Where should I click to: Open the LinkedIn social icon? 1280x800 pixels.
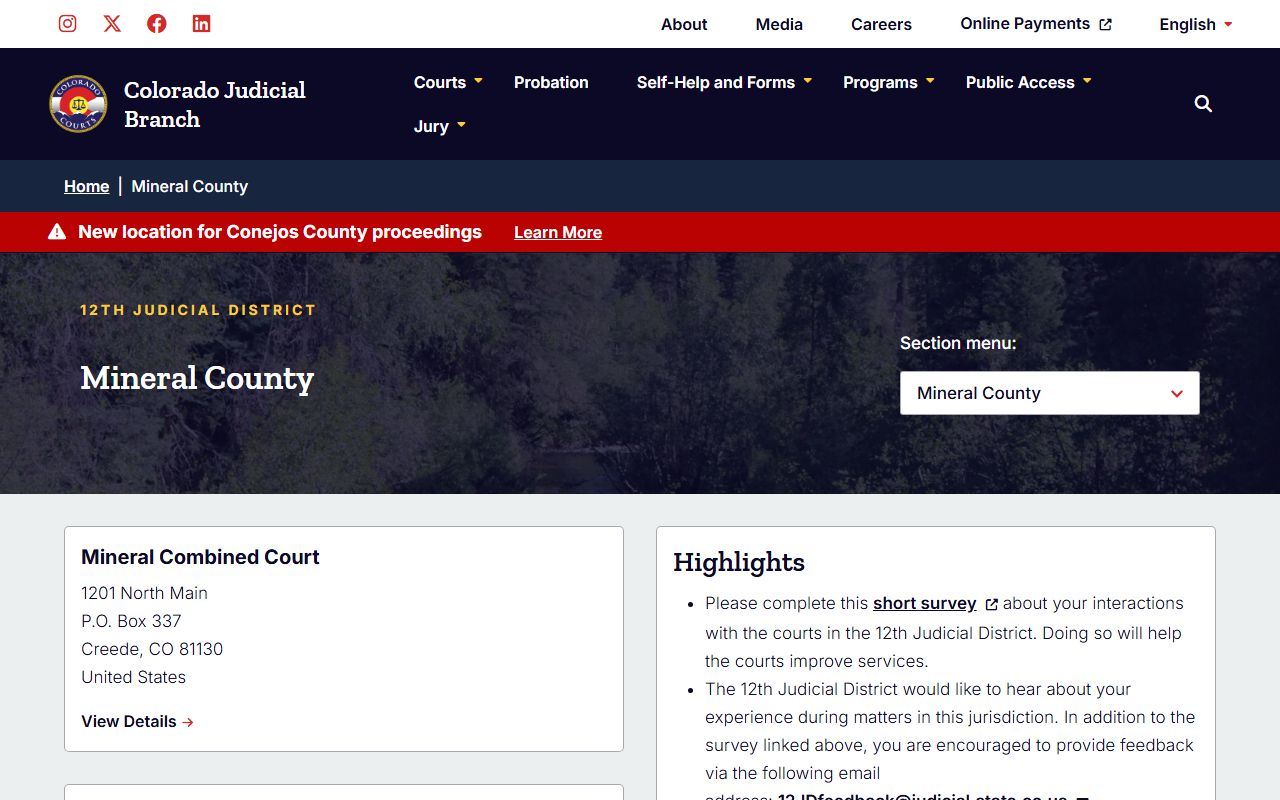click(x=202, y=24)
